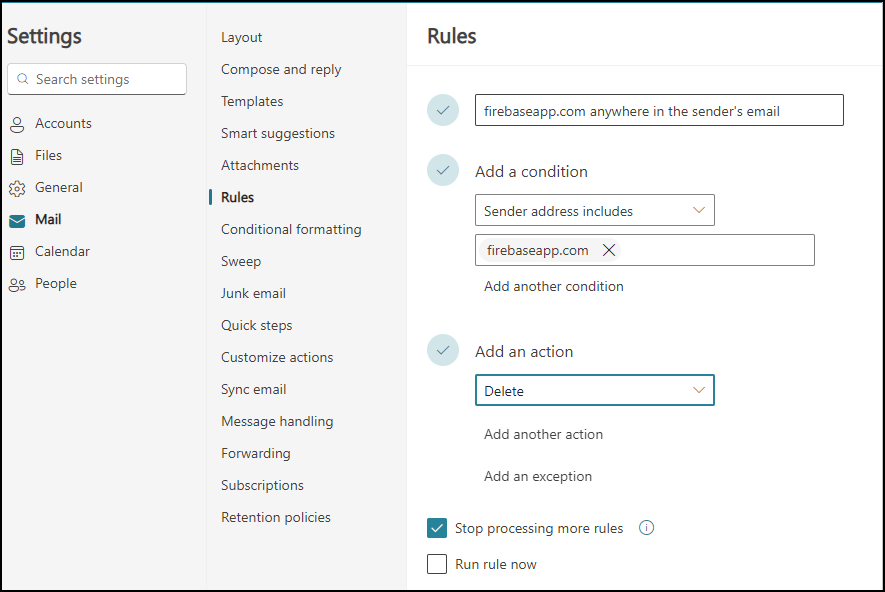Click the Files document icon
Viewport: 885px width, 592px height.
point(17,156)
